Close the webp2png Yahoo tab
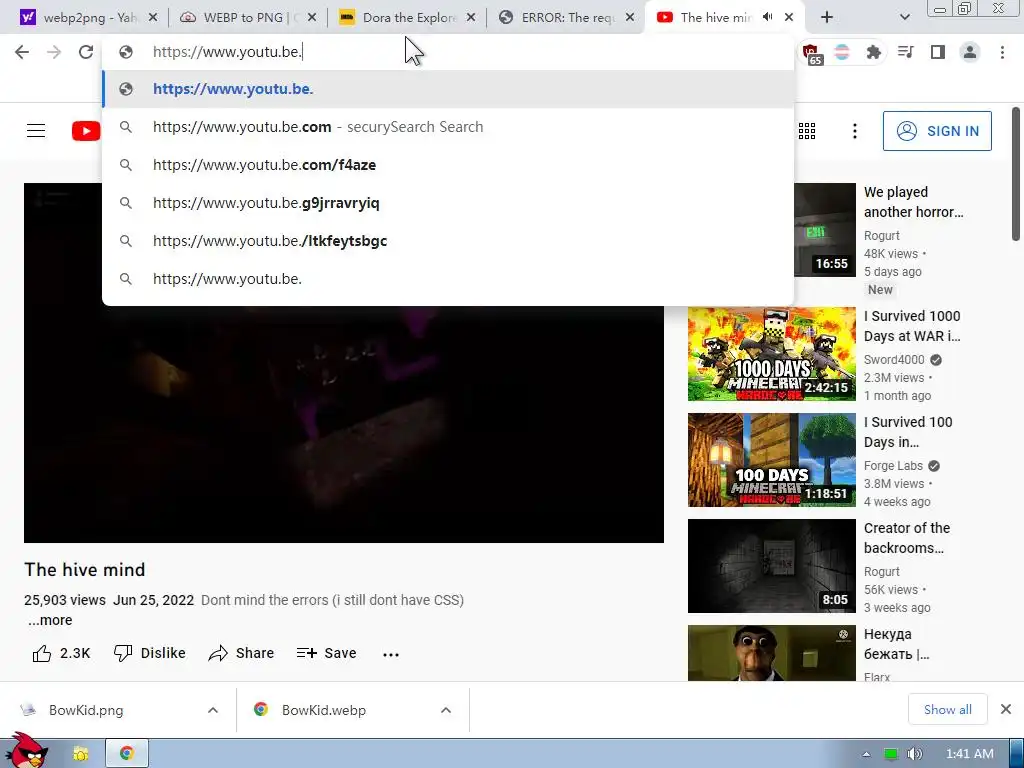The height and width of the screenshot is (768, 1024). (153, 18)
